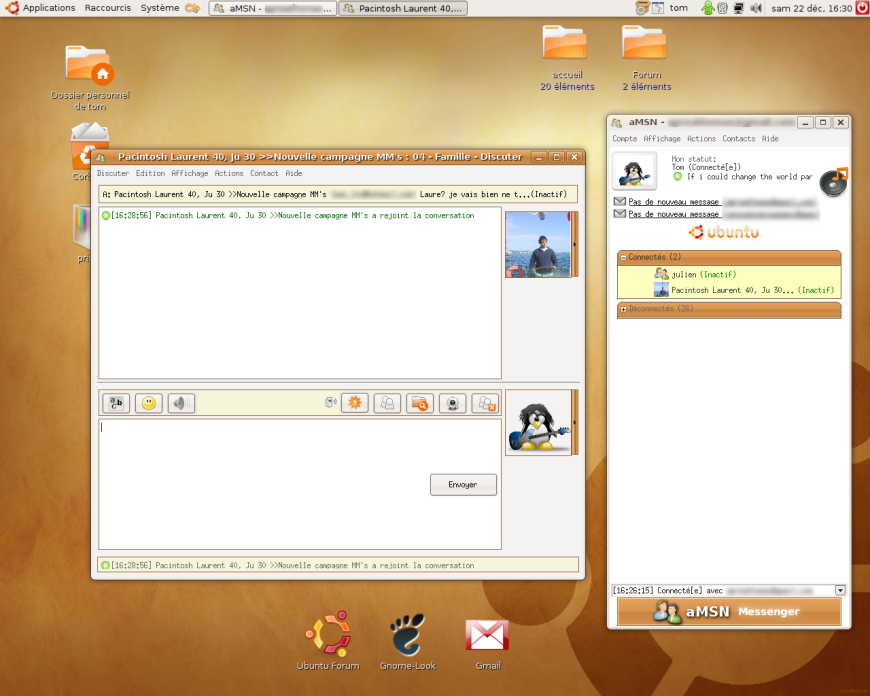Open the Edition menu in chat window
The image size is (870, 696).
(150, 173)
